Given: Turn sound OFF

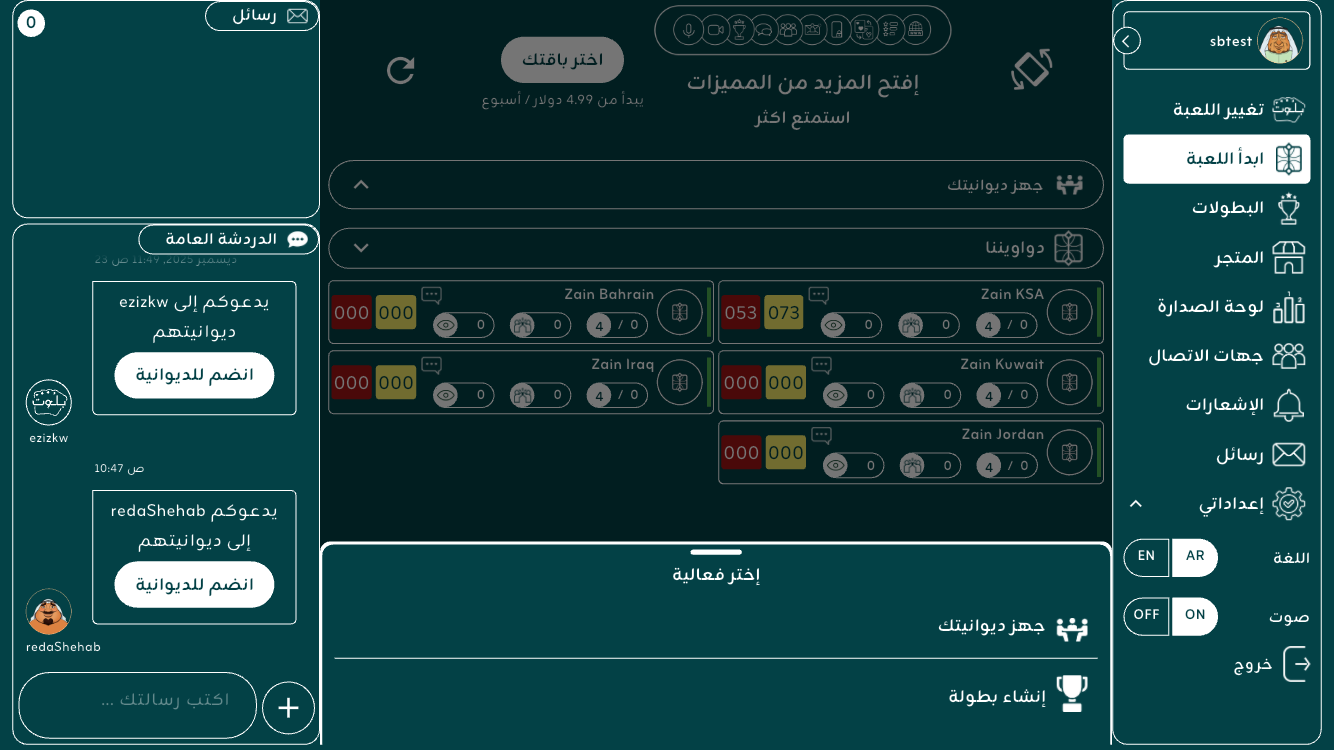Looking at the screenshot, I should [1146, 616].
